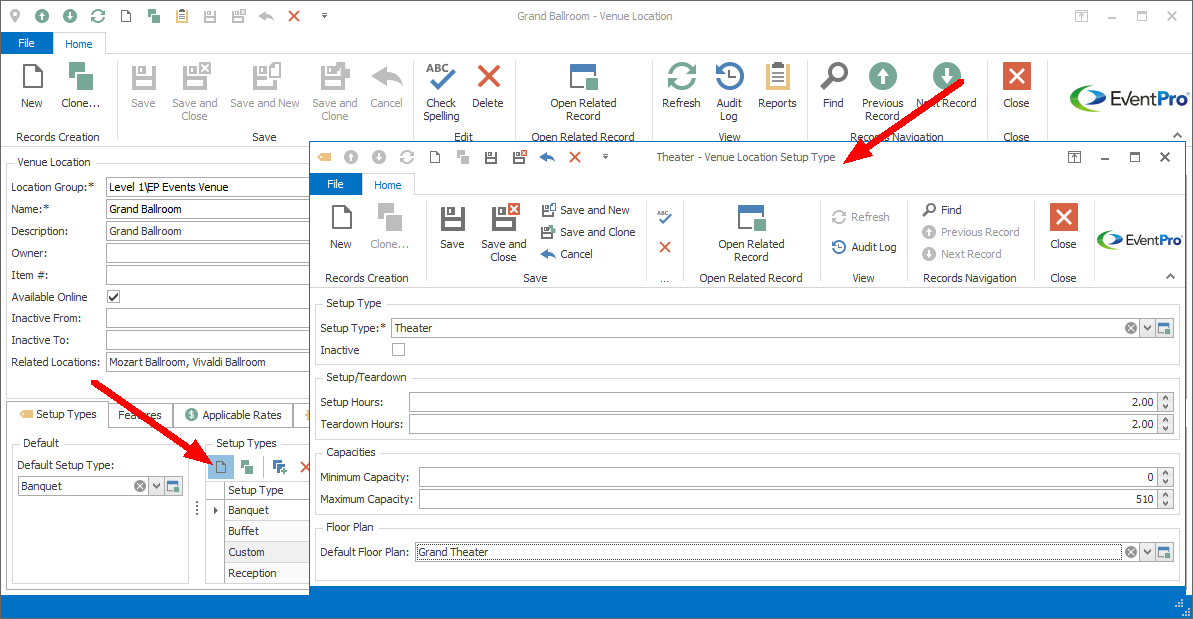This screenshot has width=1193, height=619.
Task: Click New in Grand Ballroom ribbon
Action: click(x=32, y=86)
